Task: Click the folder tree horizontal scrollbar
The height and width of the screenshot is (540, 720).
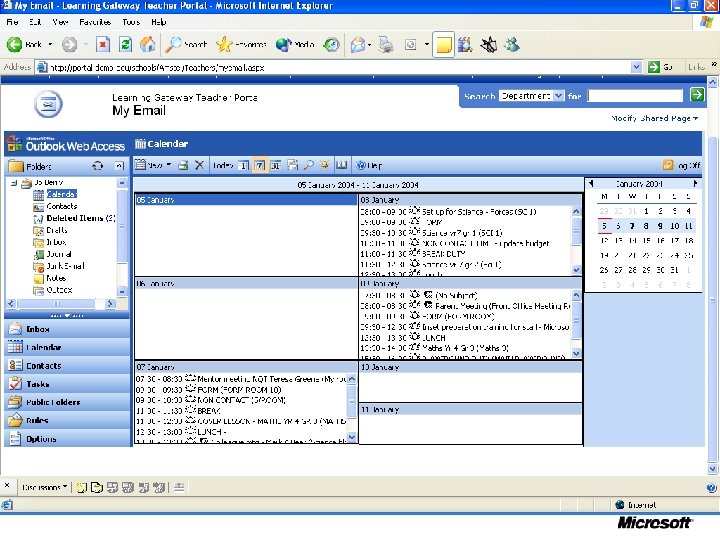Action: [60, 304]
